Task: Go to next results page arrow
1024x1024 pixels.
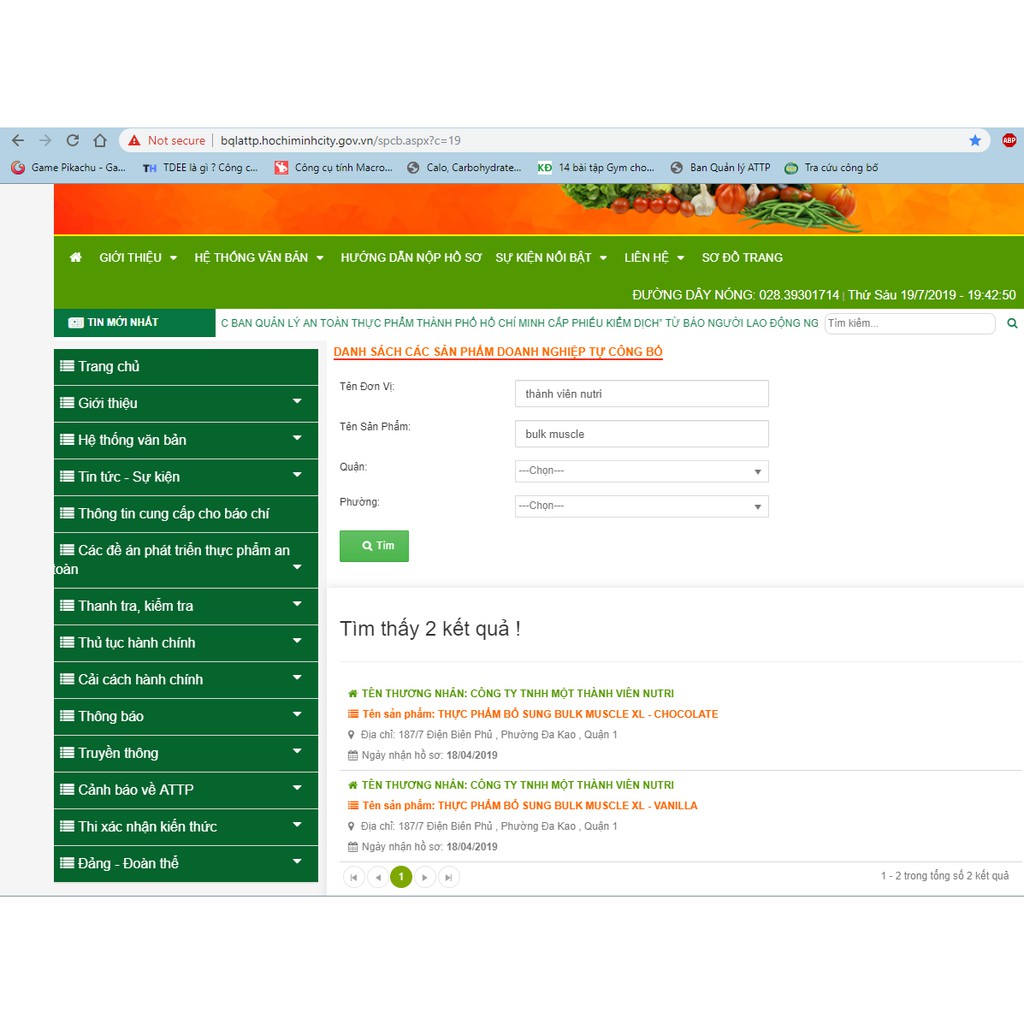Action: pyautogui.click(x=425, y=877)
